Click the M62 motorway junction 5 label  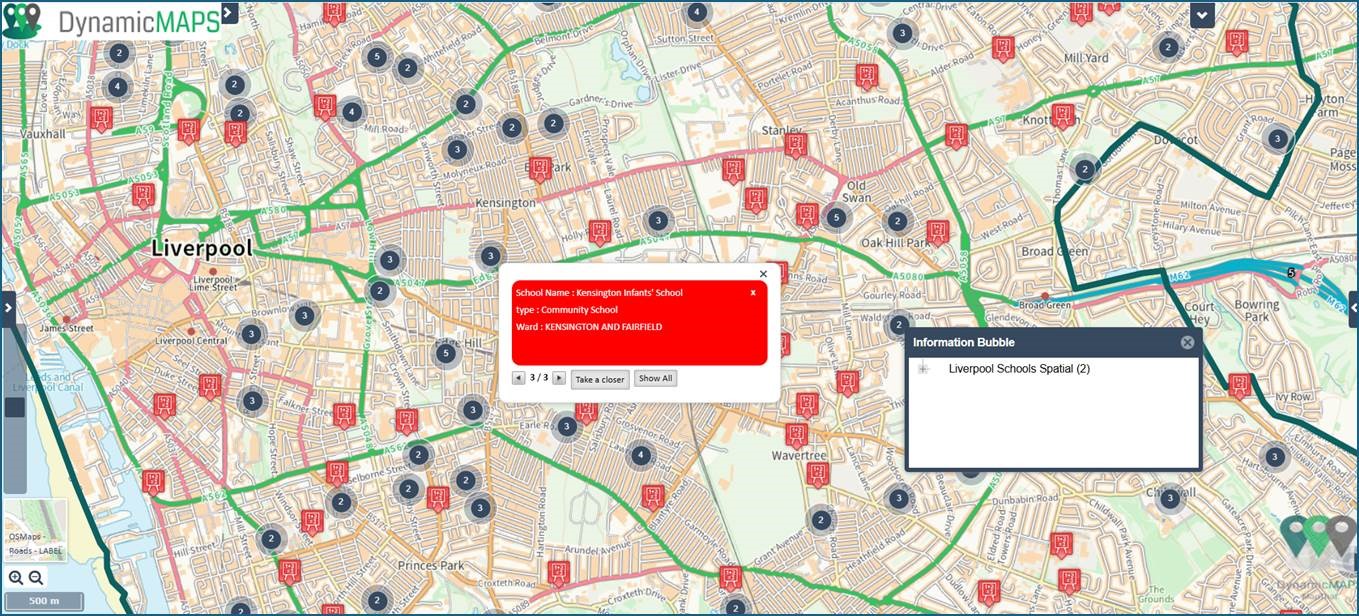[1291, 272]
